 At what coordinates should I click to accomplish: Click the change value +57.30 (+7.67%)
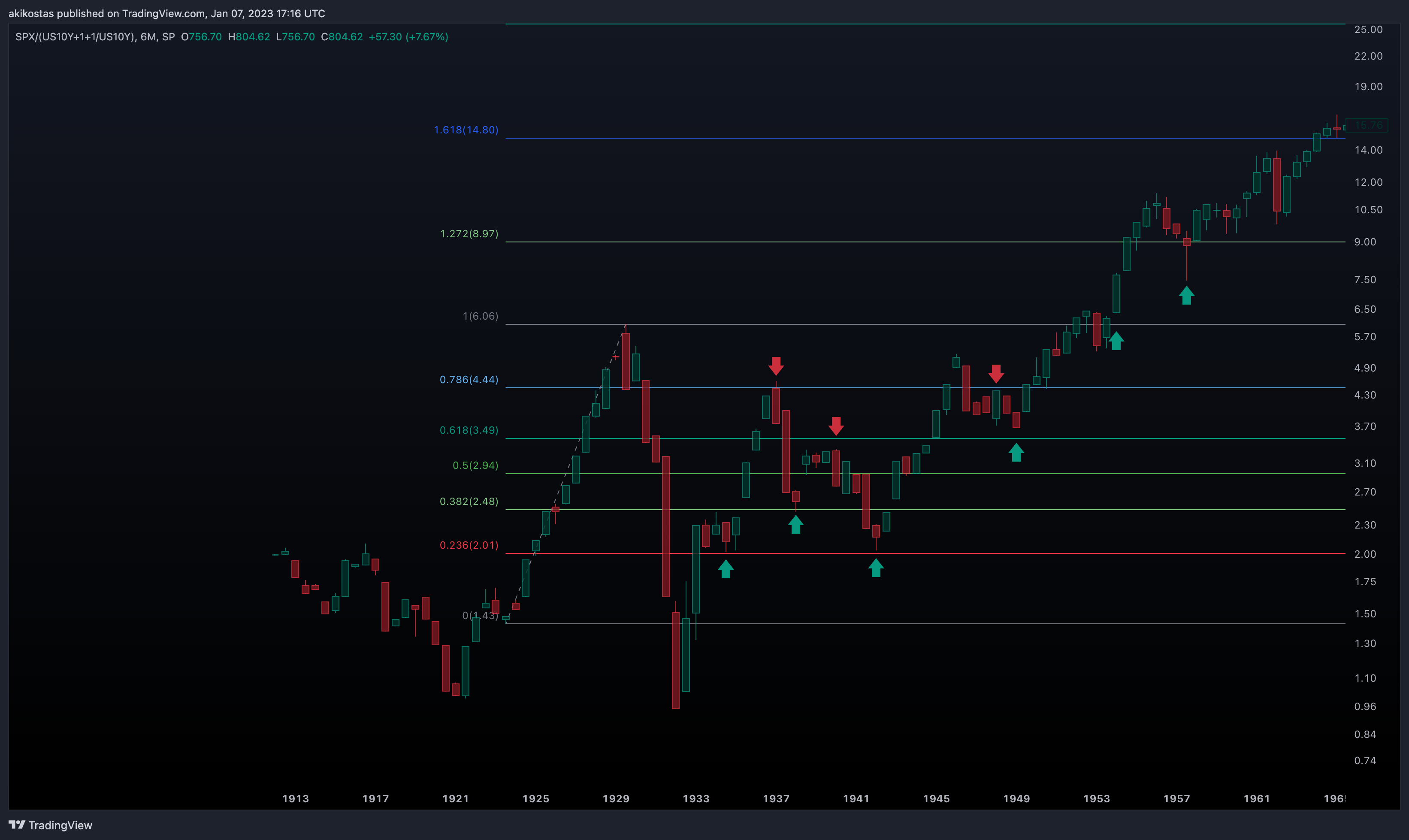point(409,37)
